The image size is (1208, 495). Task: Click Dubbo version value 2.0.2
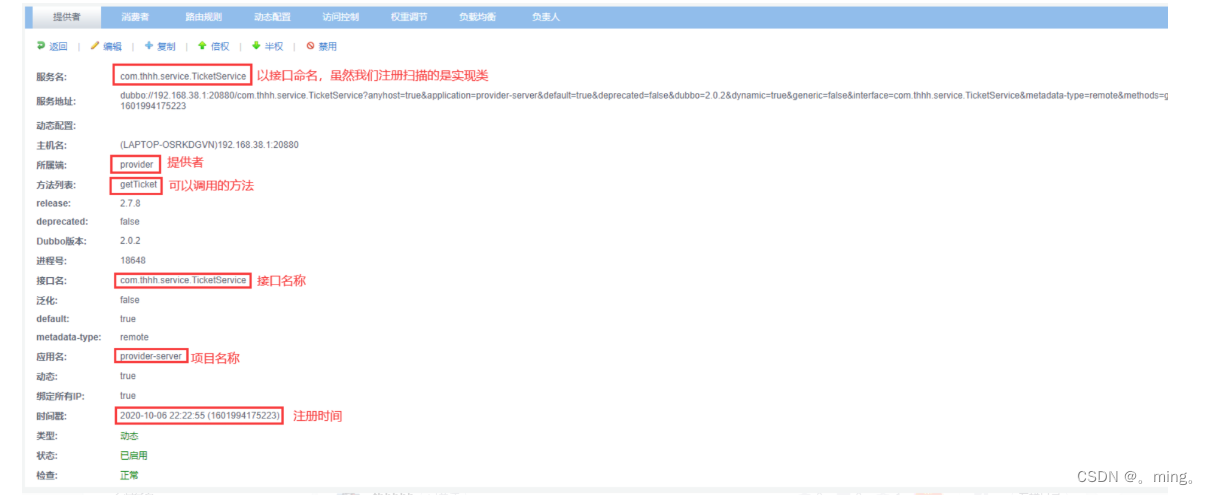[x=130, y=241]
